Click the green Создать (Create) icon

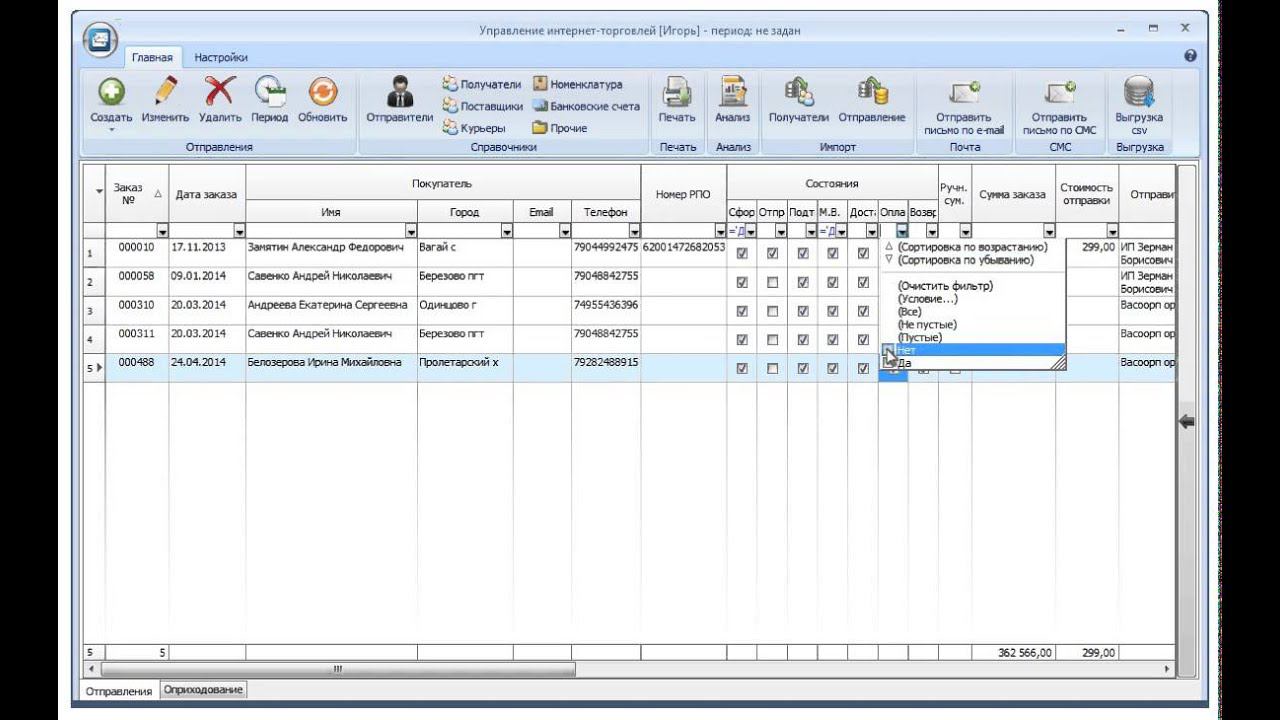(111, 93)
